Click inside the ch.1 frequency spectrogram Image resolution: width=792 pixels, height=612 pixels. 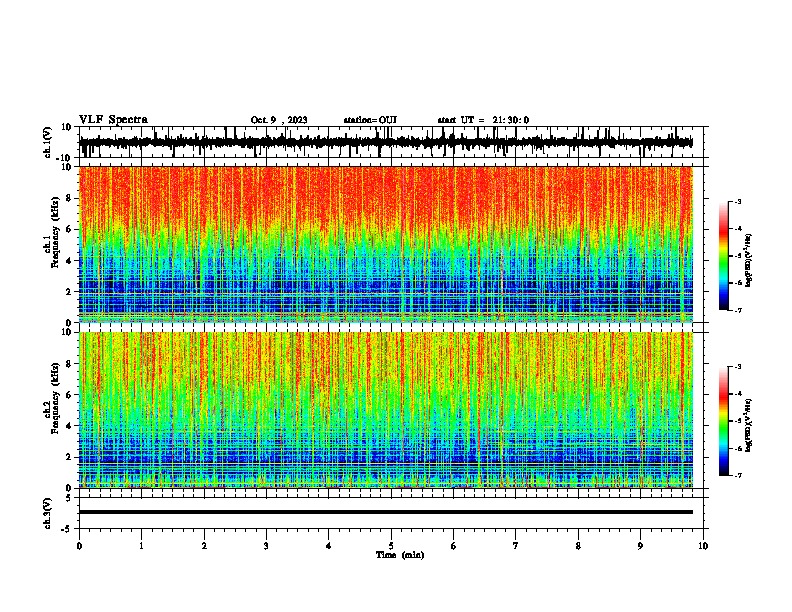(386, 244)
